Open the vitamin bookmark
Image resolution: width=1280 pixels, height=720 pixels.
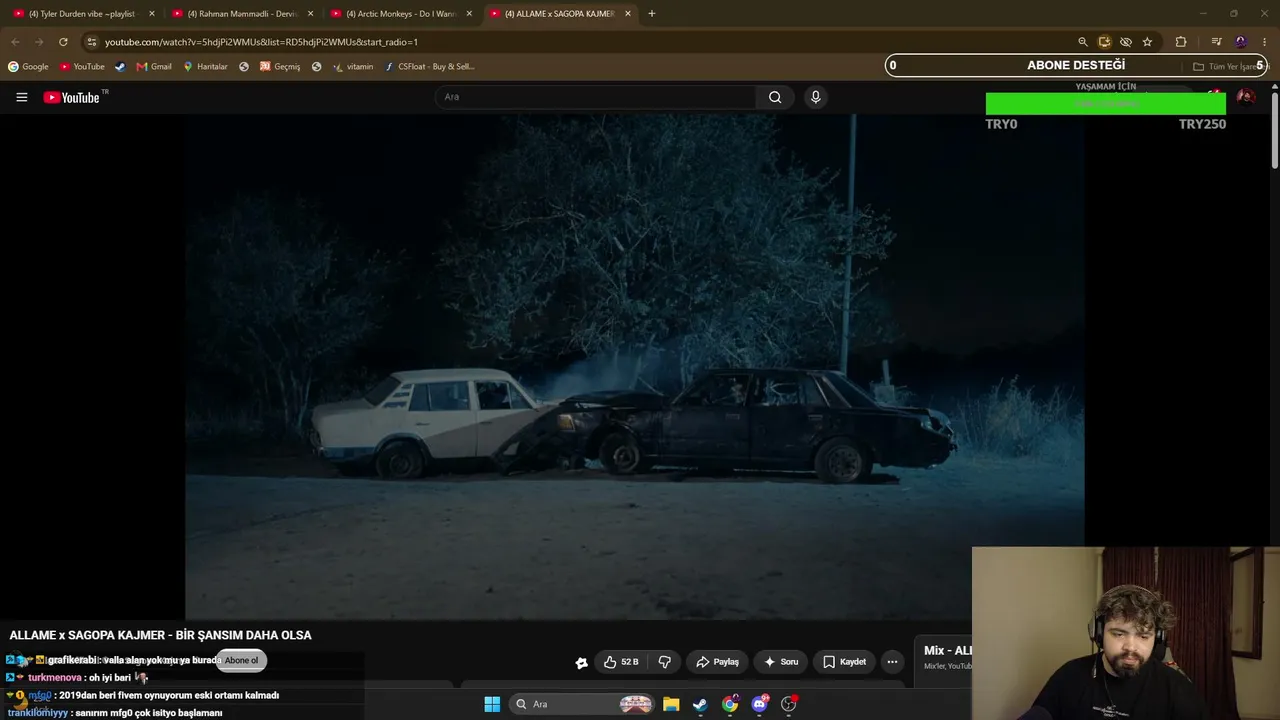[x=353, y=67]
